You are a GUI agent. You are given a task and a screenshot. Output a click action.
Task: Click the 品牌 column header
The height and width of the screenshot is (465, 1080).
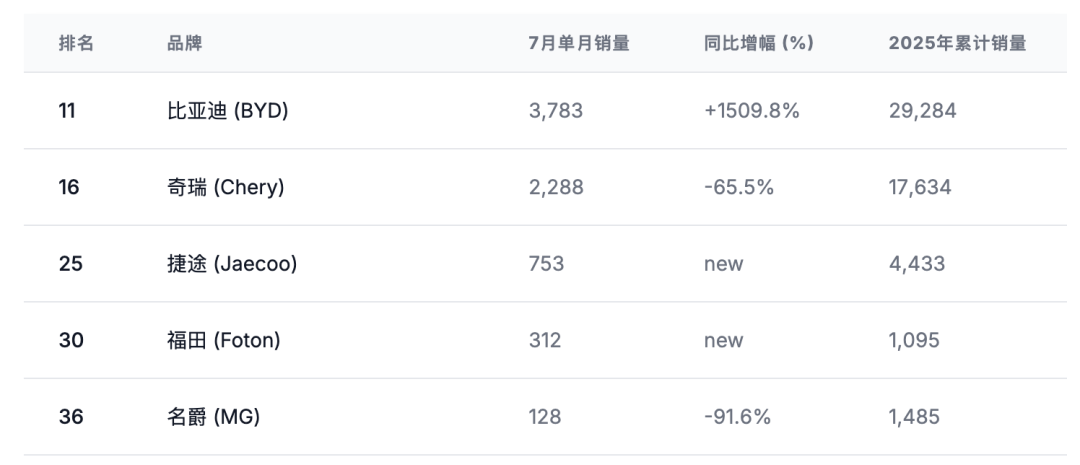(185, 44)
